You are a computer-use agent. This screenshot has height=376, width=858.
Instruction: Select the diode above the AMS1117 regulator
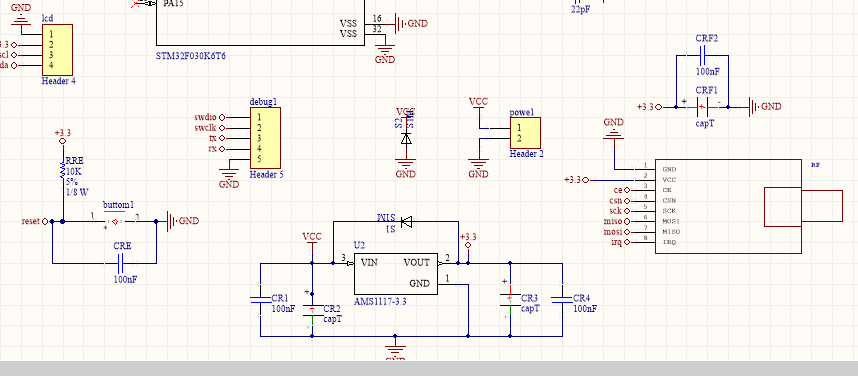click(x=407, y=222)
